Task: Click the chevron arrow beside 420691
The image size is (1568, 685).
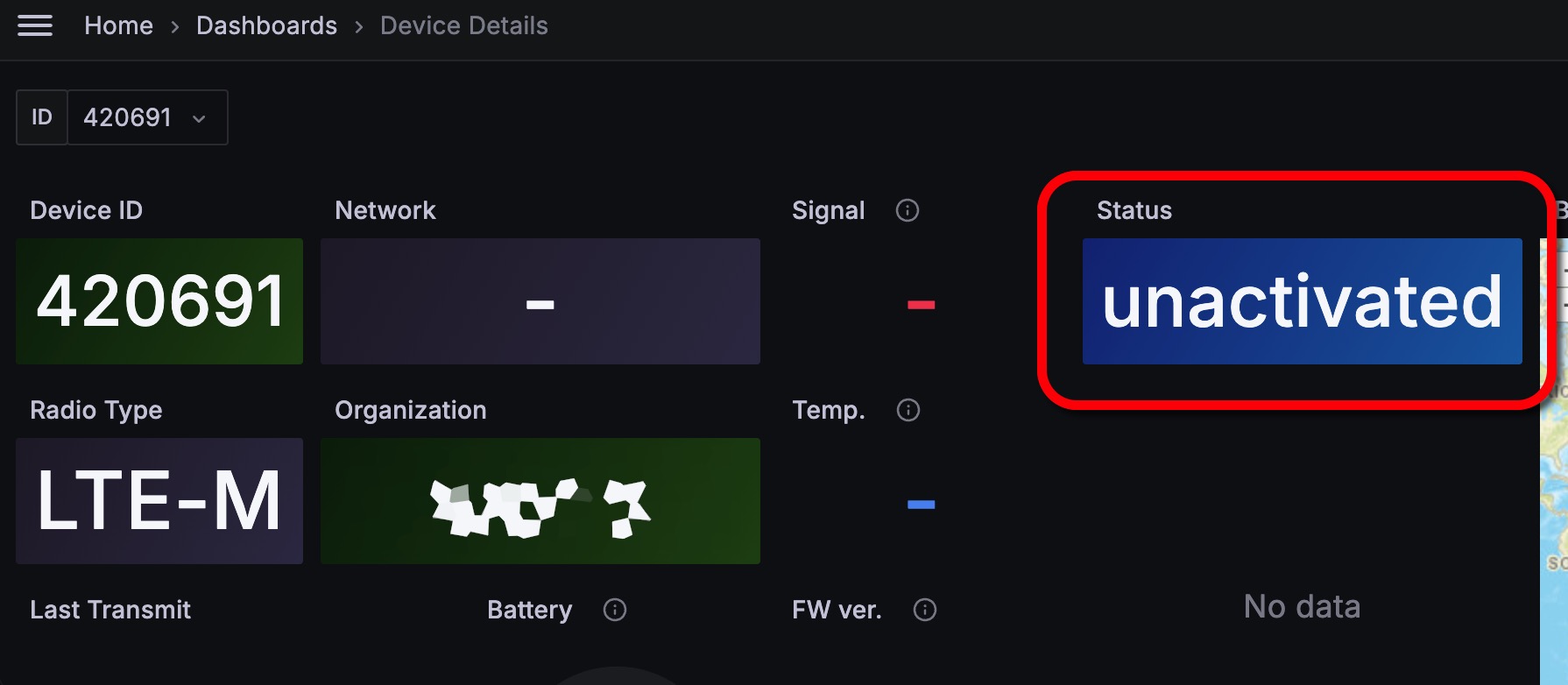Action: coord(199,118)
